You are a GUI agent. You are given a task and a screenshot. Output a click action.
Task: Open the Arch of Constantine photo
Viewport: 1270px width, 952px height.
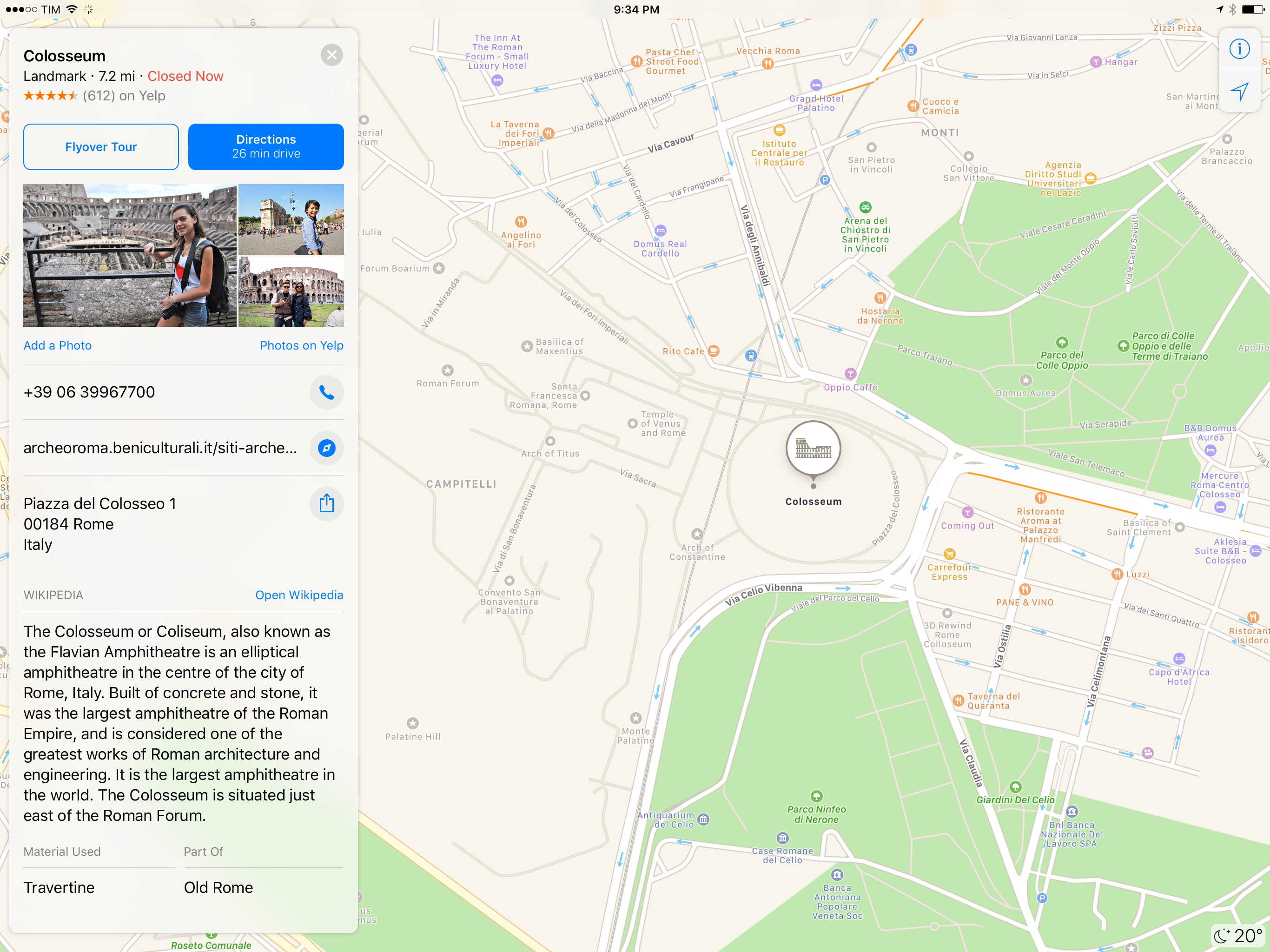291,219
